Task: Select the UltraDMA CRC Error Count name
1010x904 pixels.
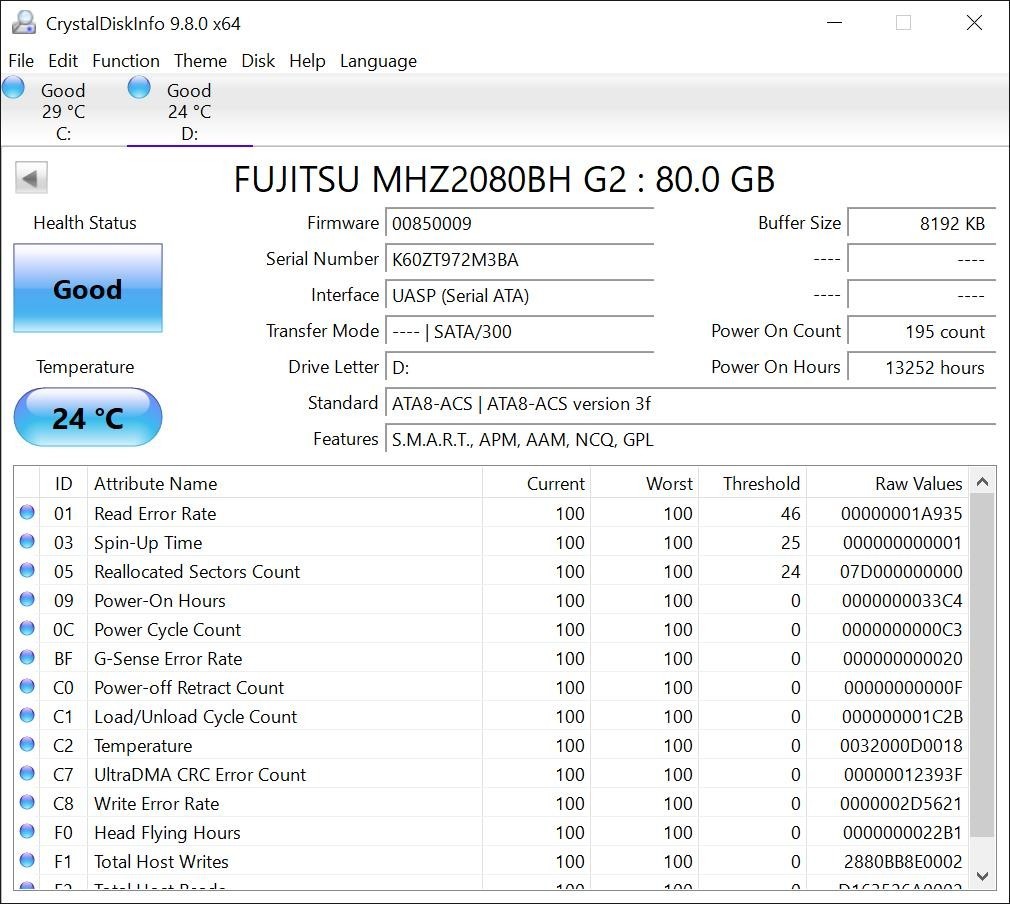Action: 200,774
